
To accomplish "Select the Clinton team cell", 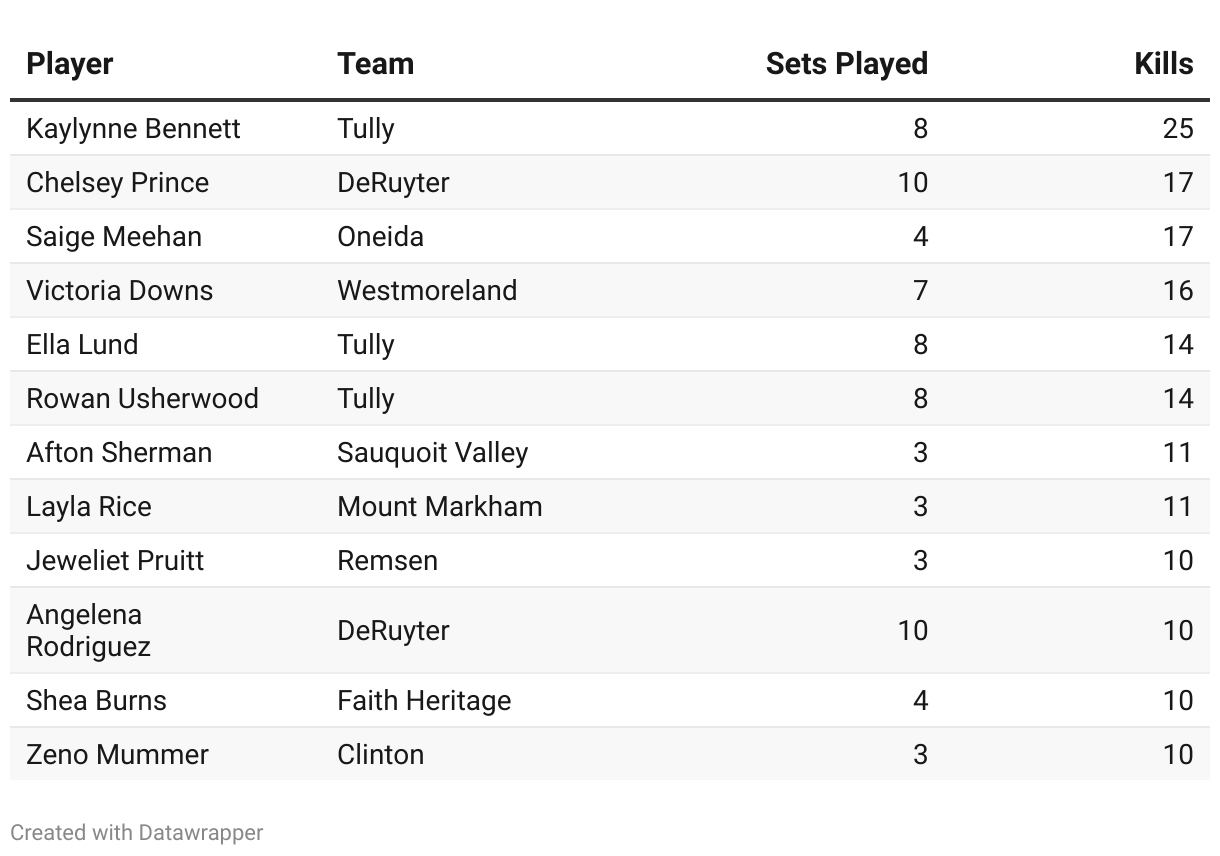I will (x=380, y=755).
